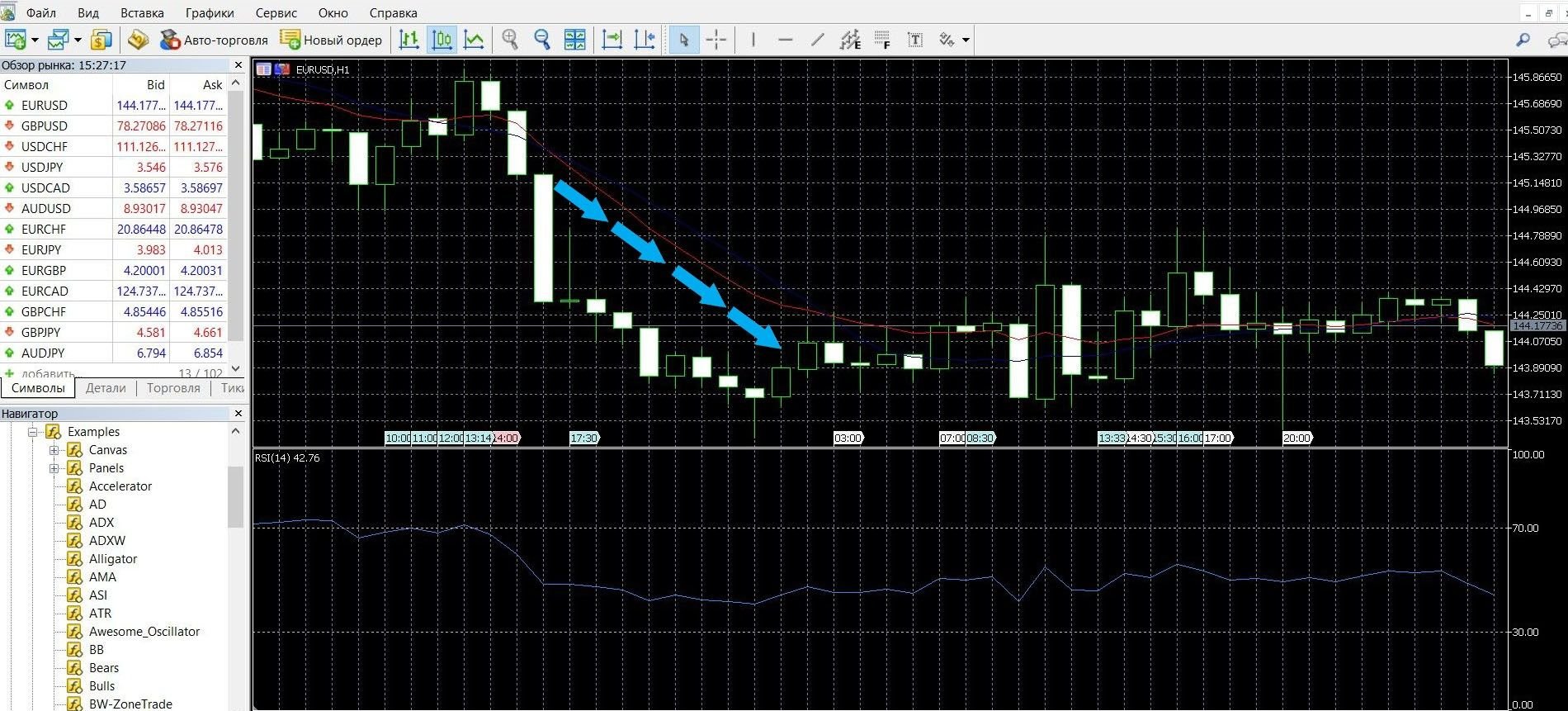1568x711 pixels.
Task: Switch chart to line chart mode
Action: pyautogui.click(x=474, y=40)
